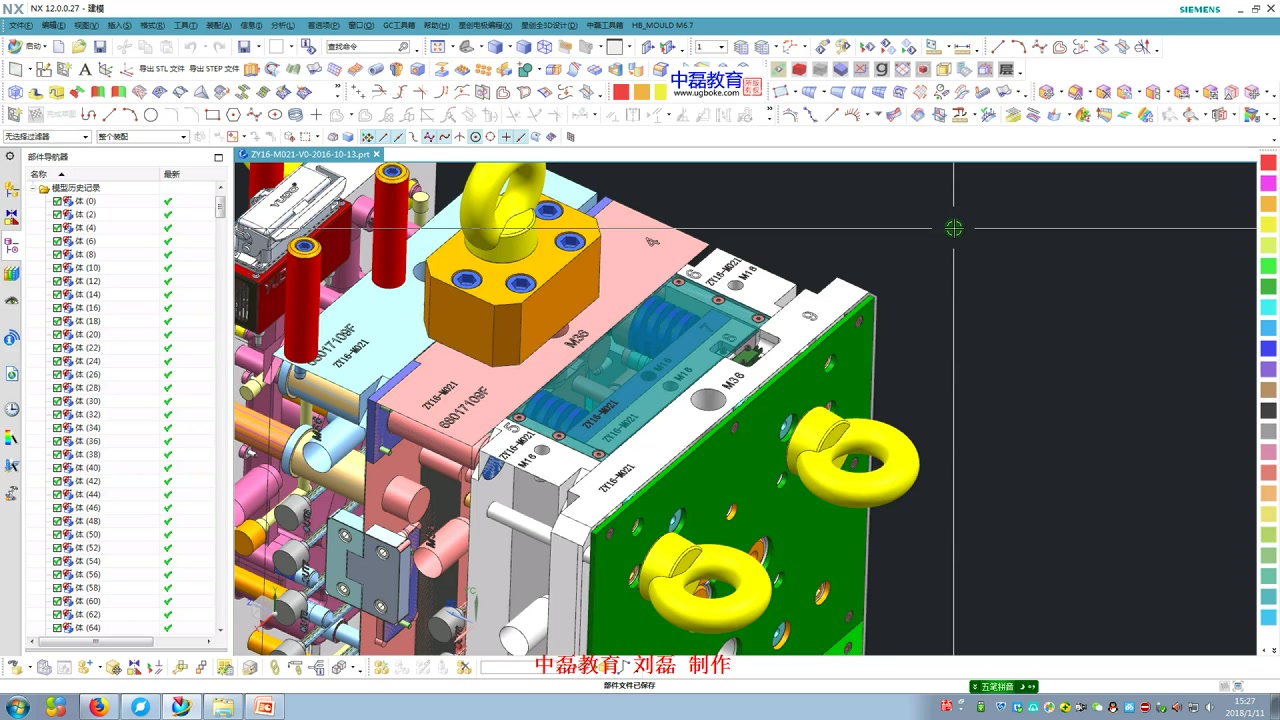Open the History clock sidebar icon
This screenshot has height=720, width=1280.
[x=12, y=409]
